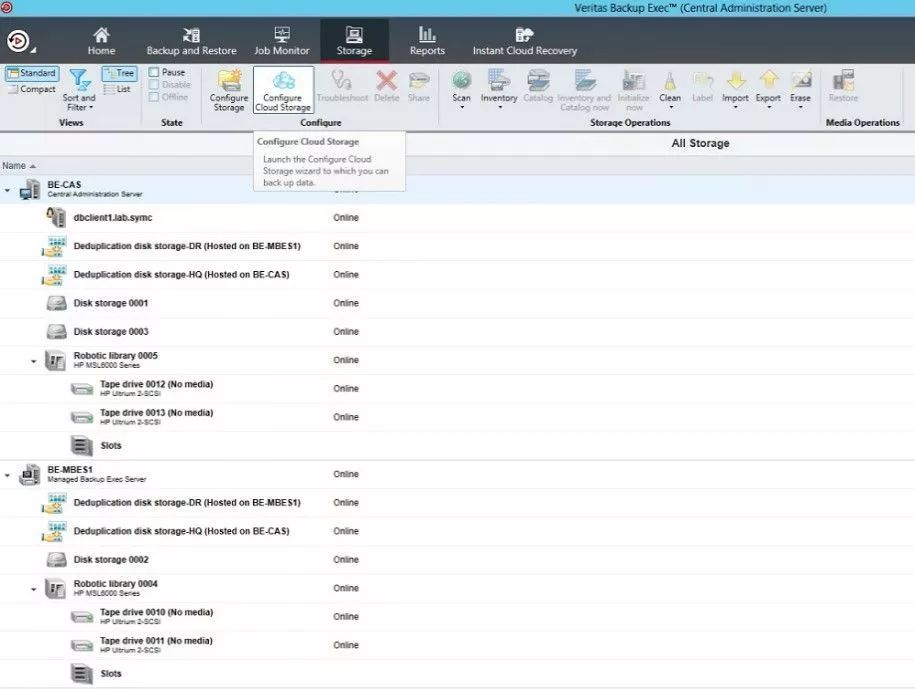915x689 pixels.
Task: Switch to List view
Action: [117, 89]
